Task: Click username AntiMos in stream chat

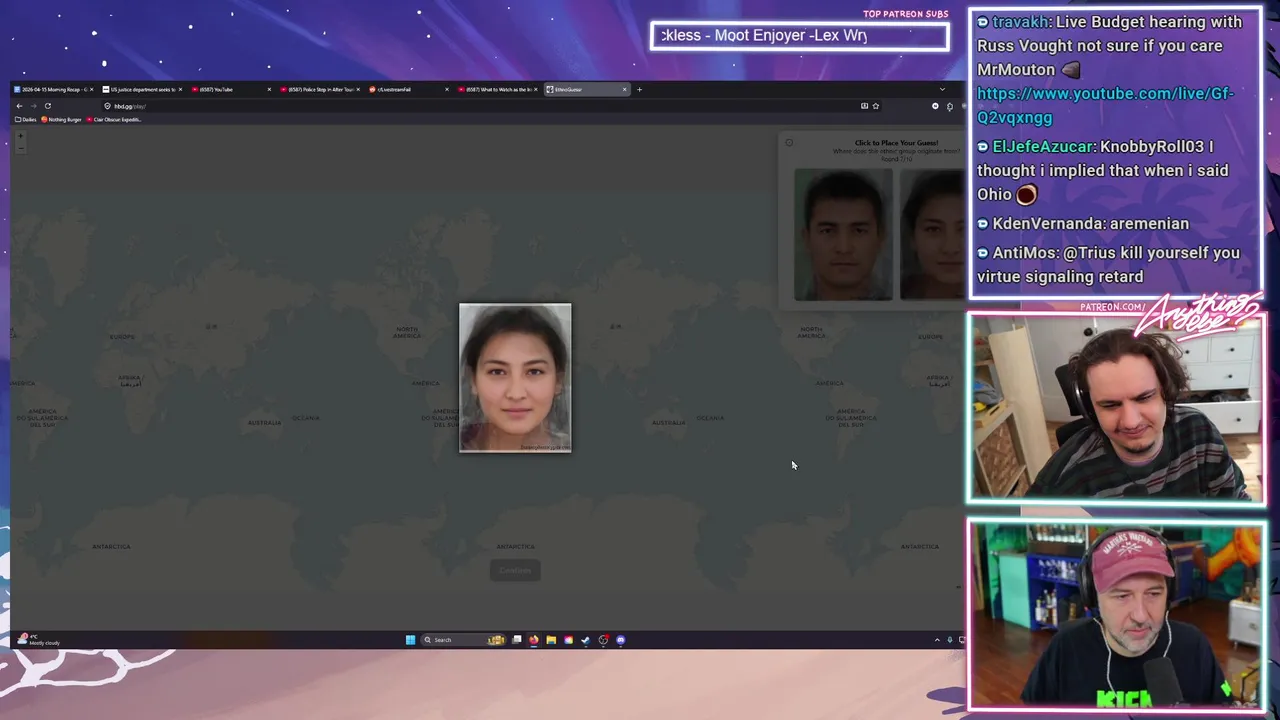Action: pyautogui.click(x=1022, y=253)
